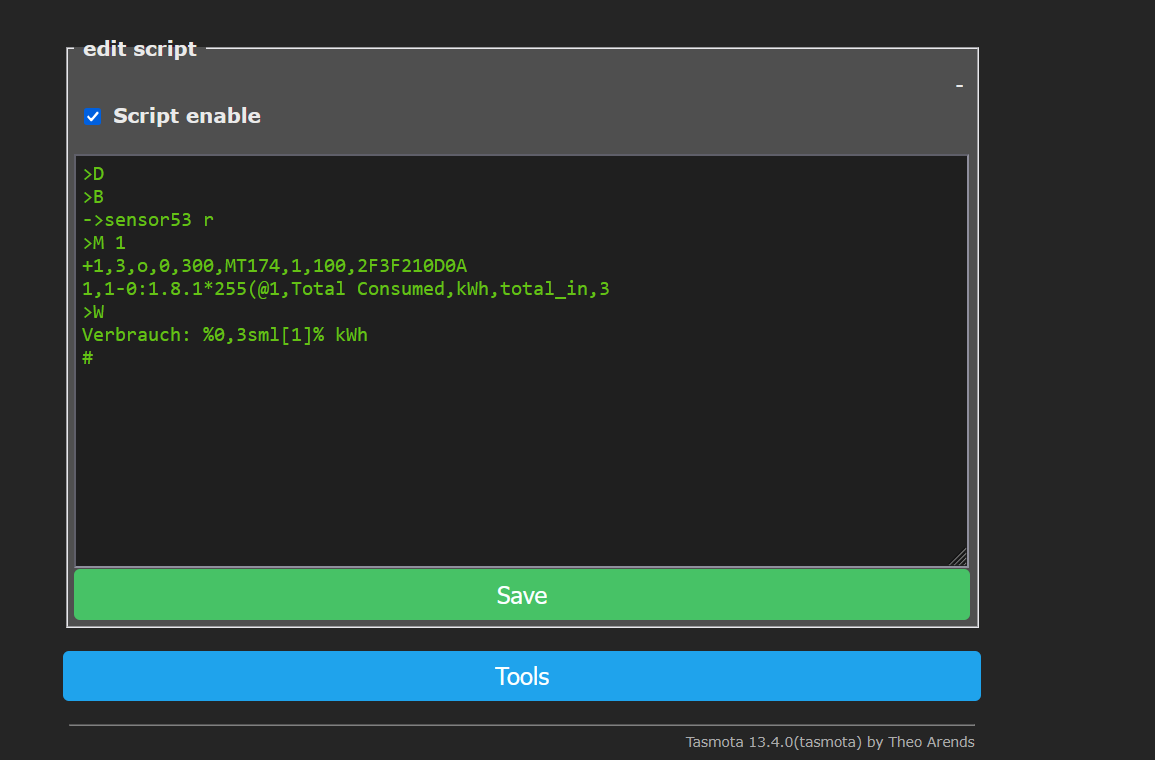Viewport: 1155px width, 760px height.
Task: Click the 2F3F210D0A hex string
Action: point(412,266)
